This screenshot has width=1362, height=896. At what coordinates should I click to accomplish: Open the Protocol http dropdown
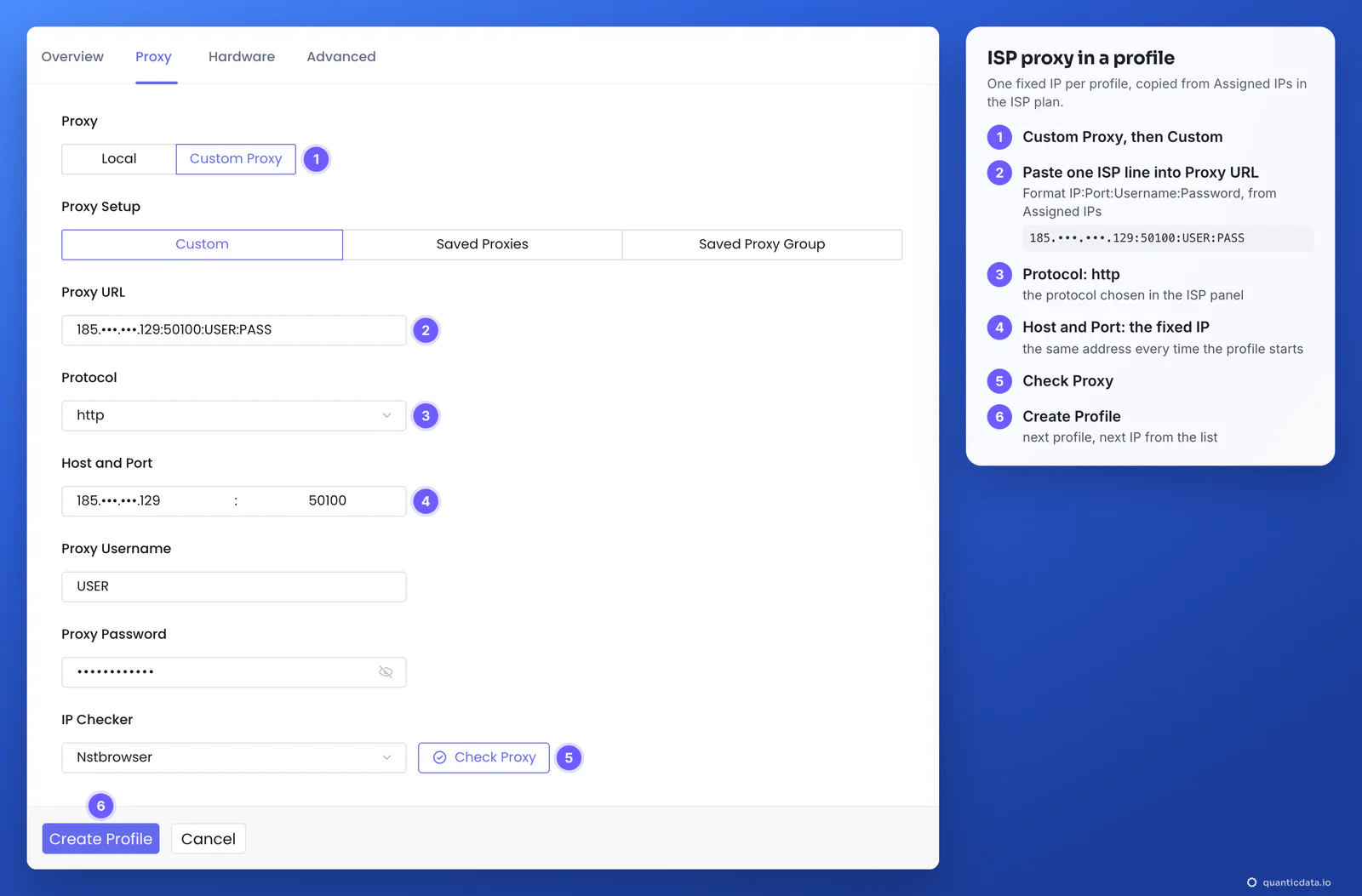233,415
